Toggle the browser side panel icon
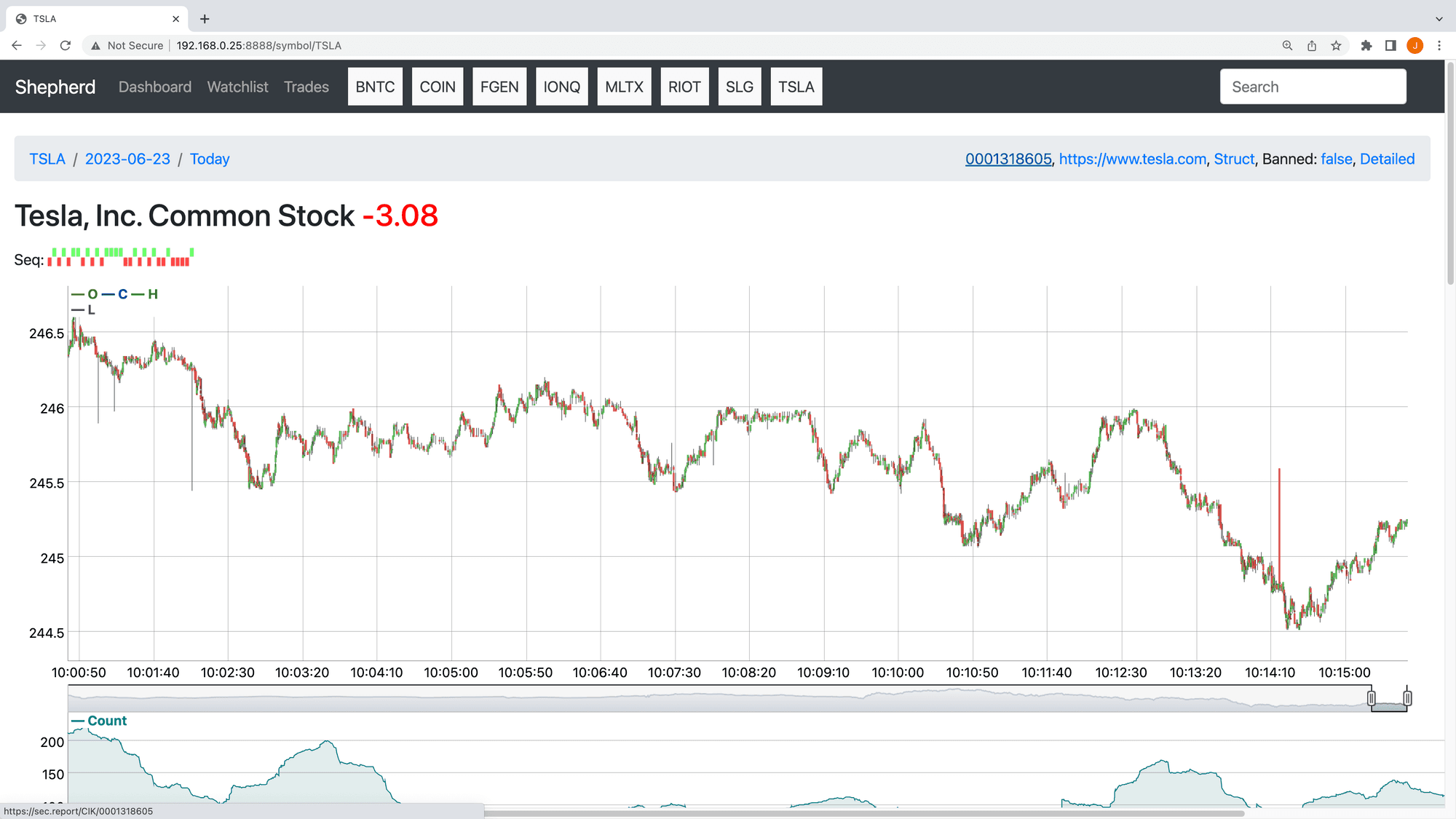The image size is (1456, 819). click(x=1390, y=45)
